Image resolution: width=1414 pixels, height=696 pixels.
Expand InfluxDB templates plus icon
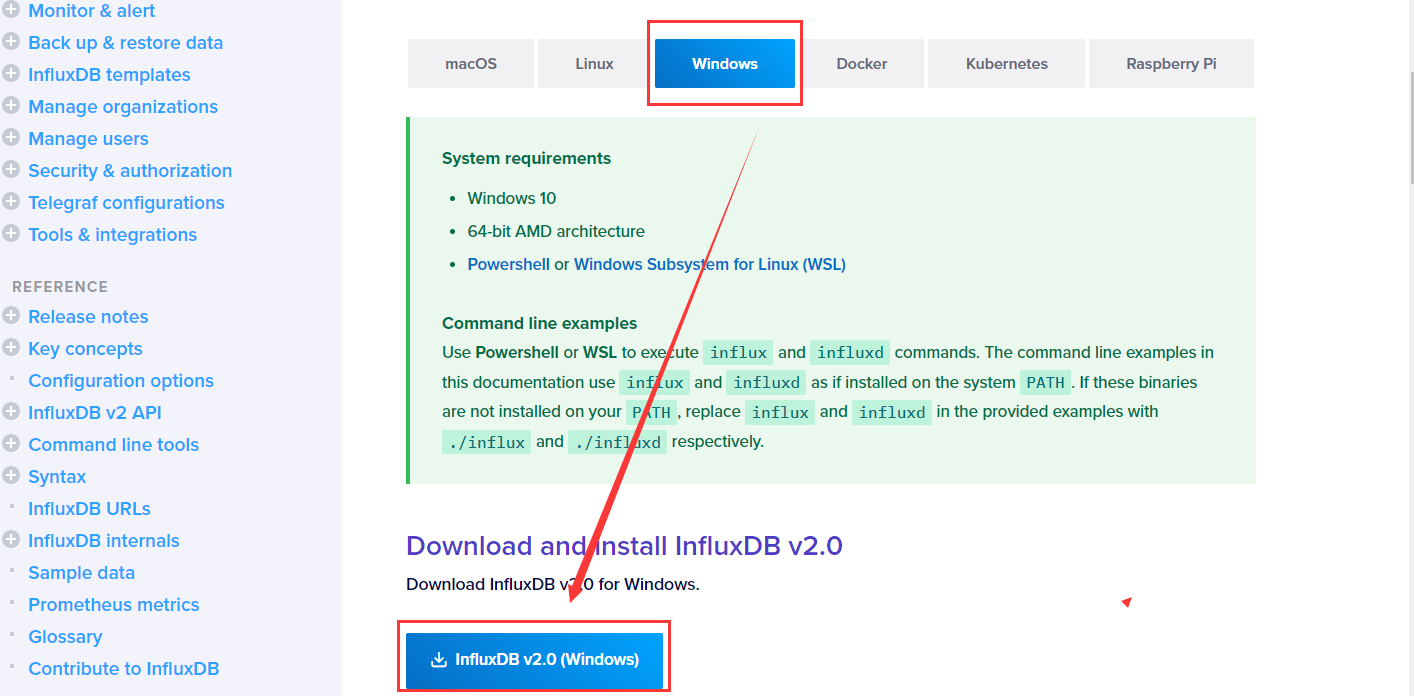[11, 74]
